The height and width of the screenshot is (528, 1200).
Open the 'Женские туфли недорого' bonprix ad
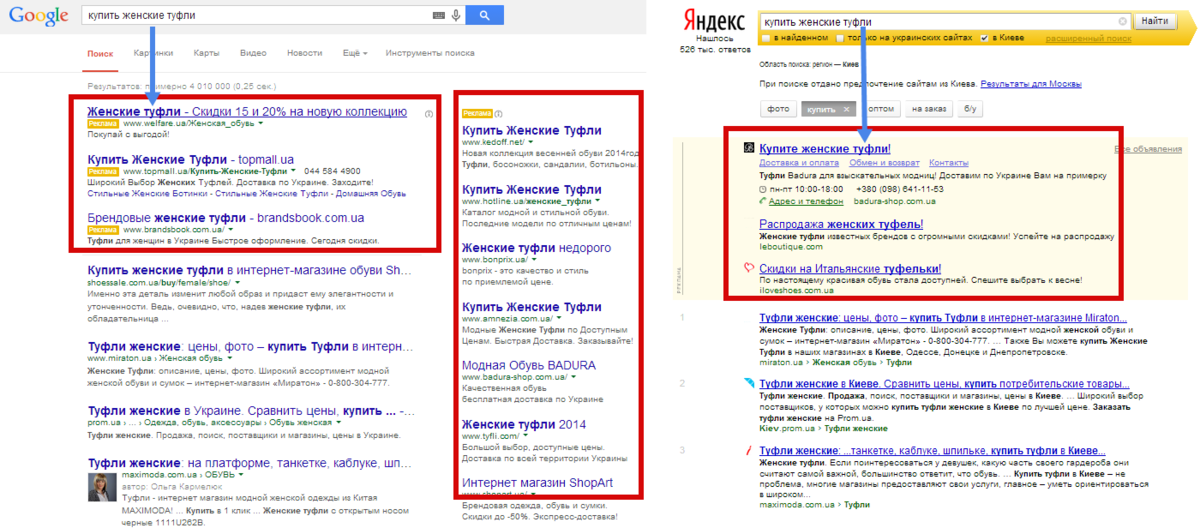tap(536, 246)
